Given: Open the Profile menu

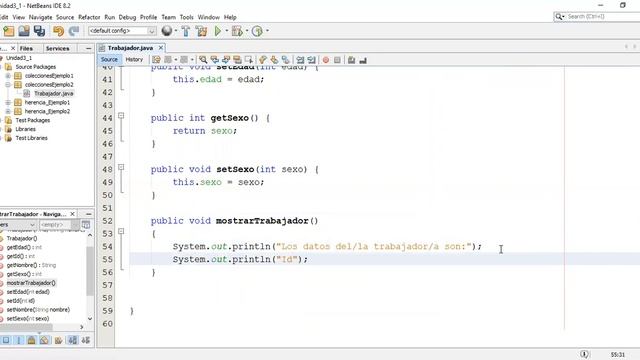Looking at the screenshot, I should [149, 17].
